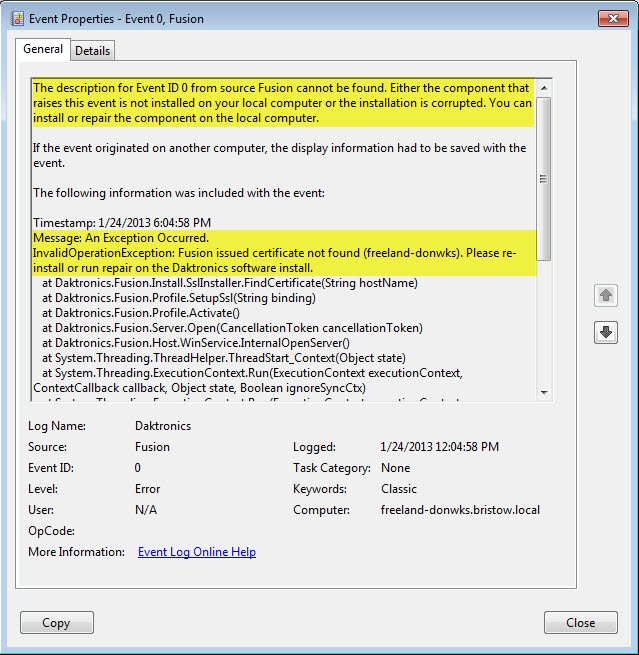Click the Fusion.Server.Open stack line
Viewport: 639px width, 655px height.
[x=232, y=328]
